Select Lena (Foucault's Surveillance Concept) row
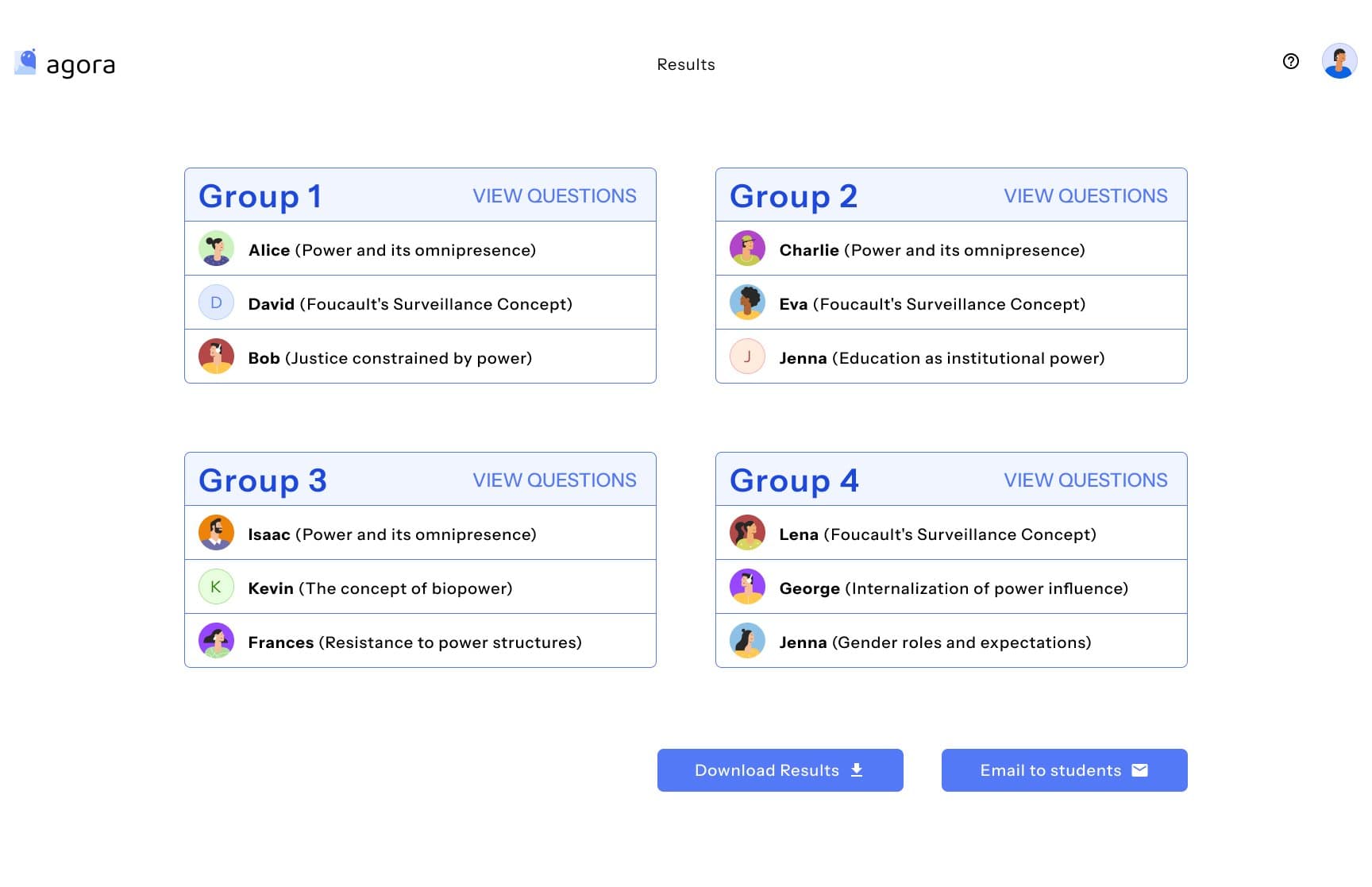 click(951, 533)
